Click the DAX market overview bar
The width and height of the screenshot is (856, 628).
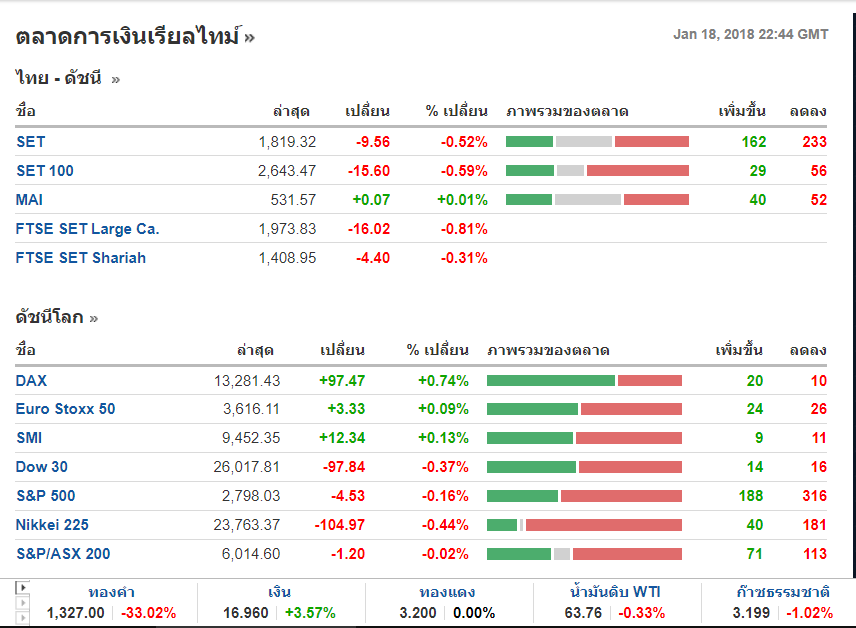[584, 381]
